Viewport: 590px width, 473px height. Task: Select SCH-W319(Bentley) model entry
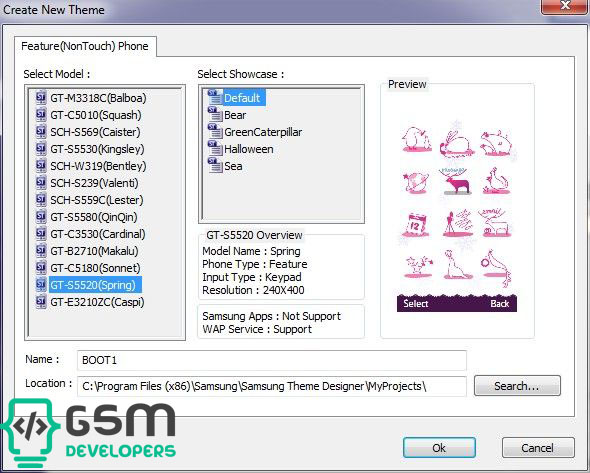[98, 166]
